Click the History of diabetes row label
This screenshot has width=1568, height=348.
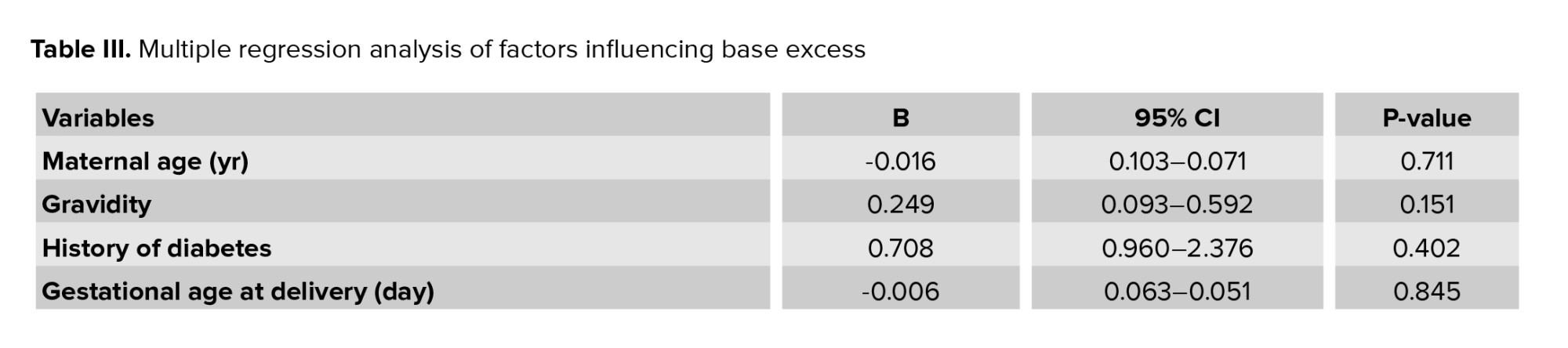157,248
